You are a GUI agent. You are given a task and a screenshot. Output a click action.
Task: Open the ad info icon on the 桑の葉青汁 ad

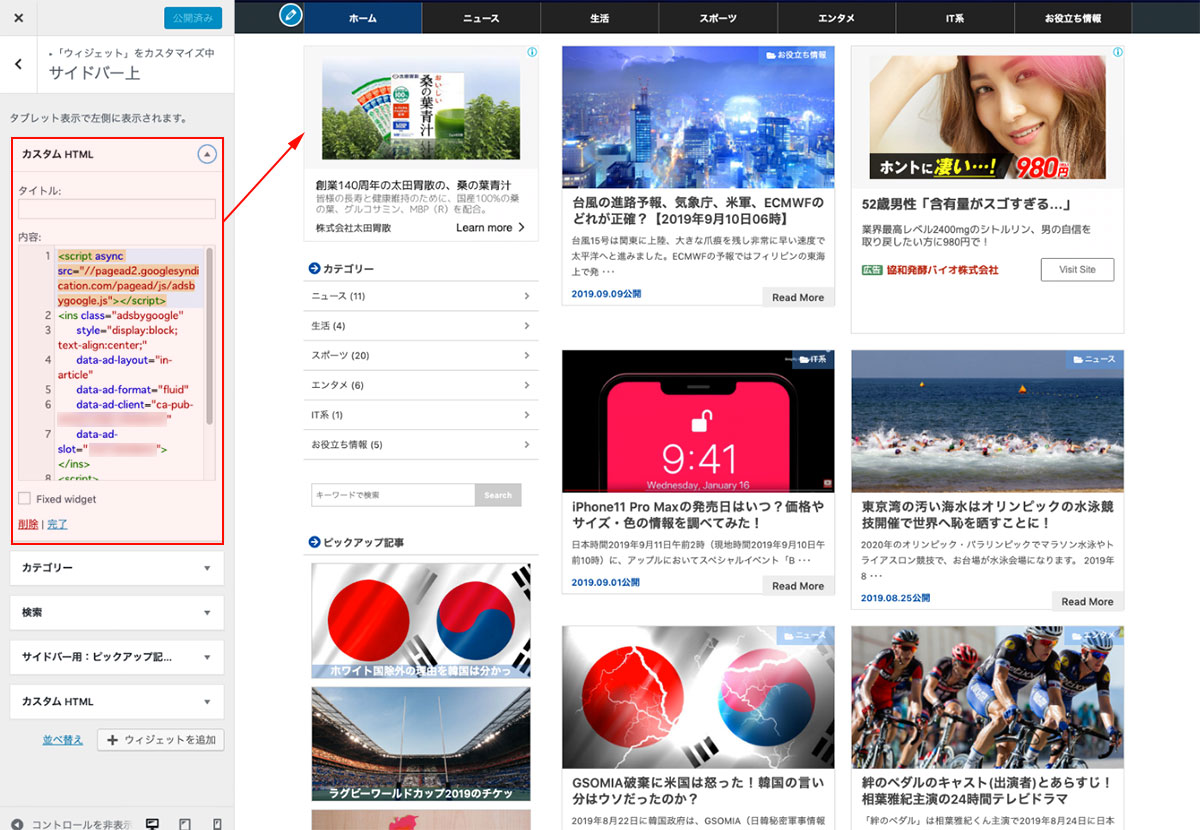click(532, 52)
